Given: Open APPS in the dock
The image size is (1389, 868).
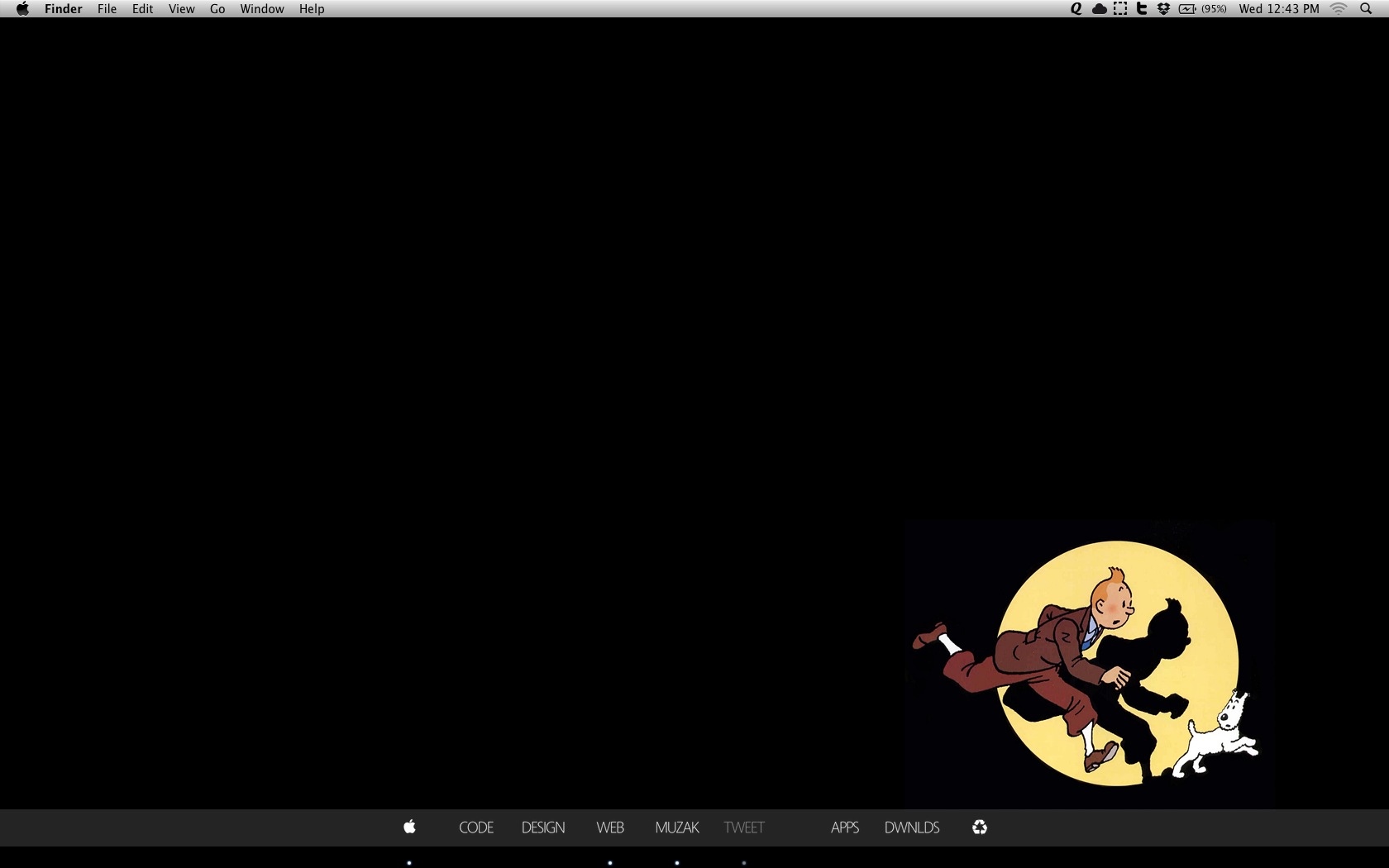Looking at the screenshot, I should [x=845, y=827].
